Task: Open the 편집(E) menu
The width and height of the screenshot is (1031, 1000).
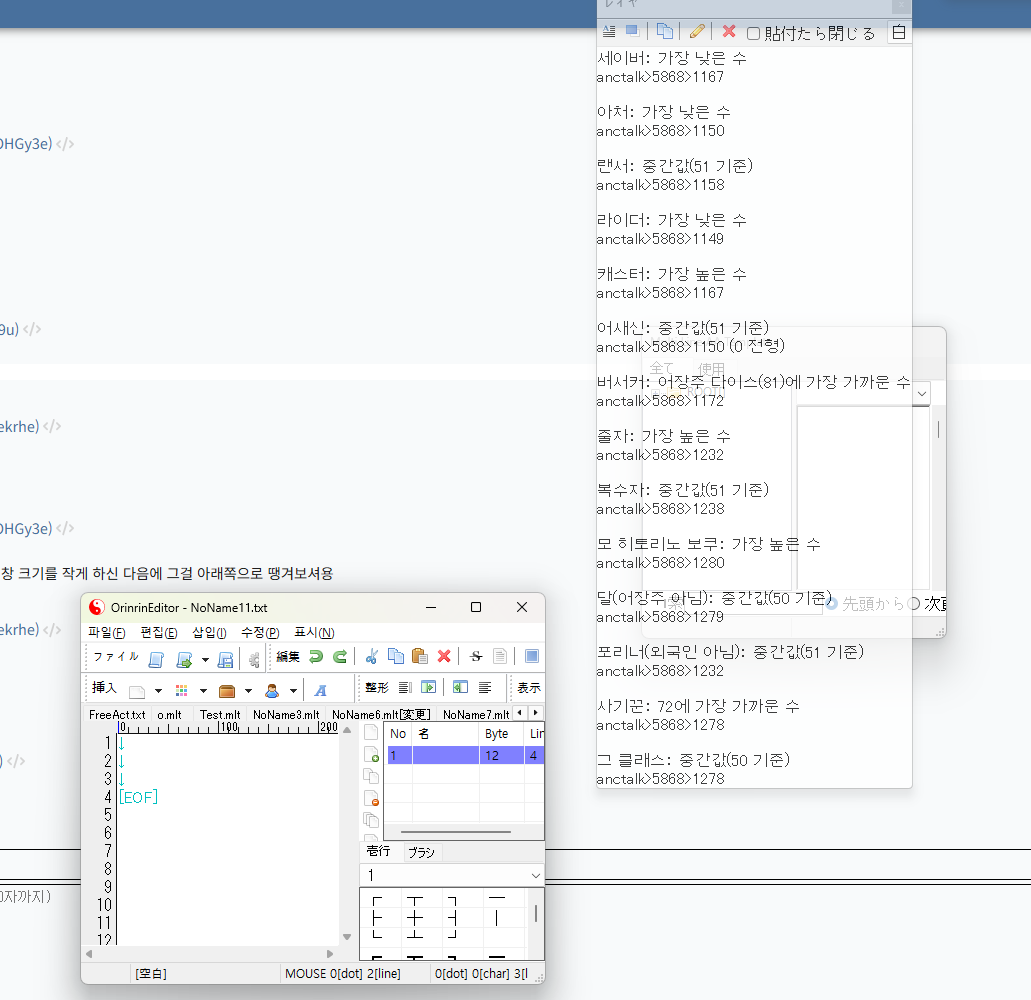Action: pyautogui.click(x=159, y=632)
